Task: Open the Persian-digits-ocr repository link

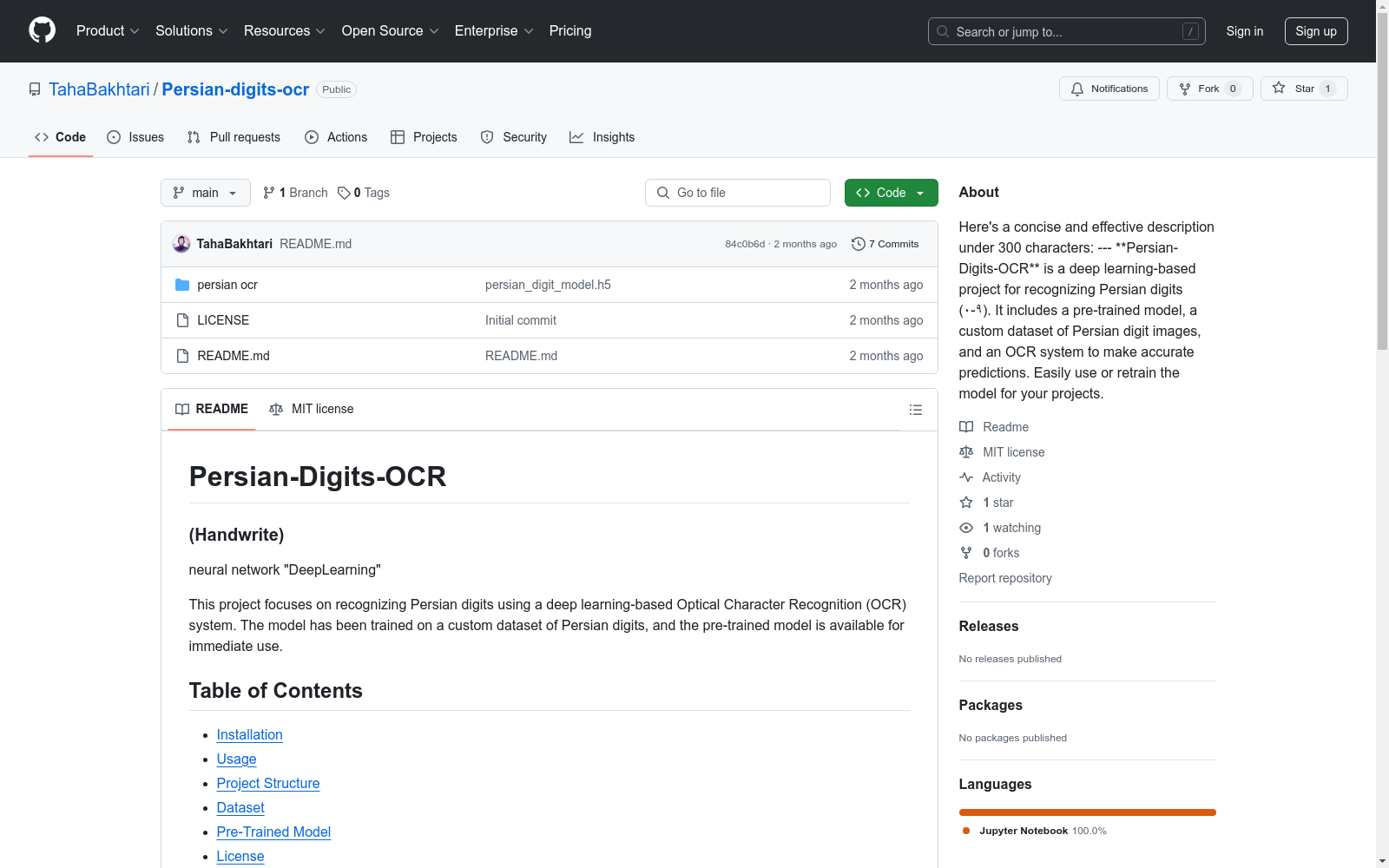Action: (235, 89)
